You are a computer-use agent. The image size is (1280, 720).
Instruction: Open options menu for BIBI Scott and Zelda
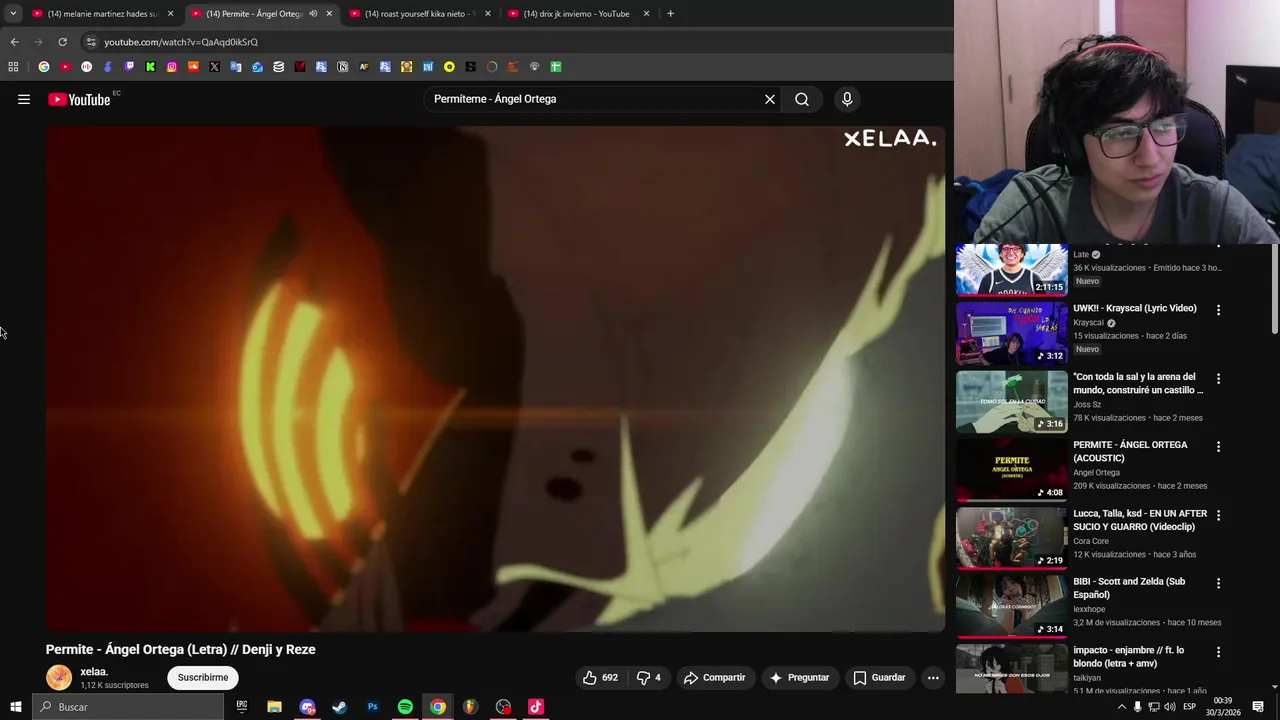1218,583
